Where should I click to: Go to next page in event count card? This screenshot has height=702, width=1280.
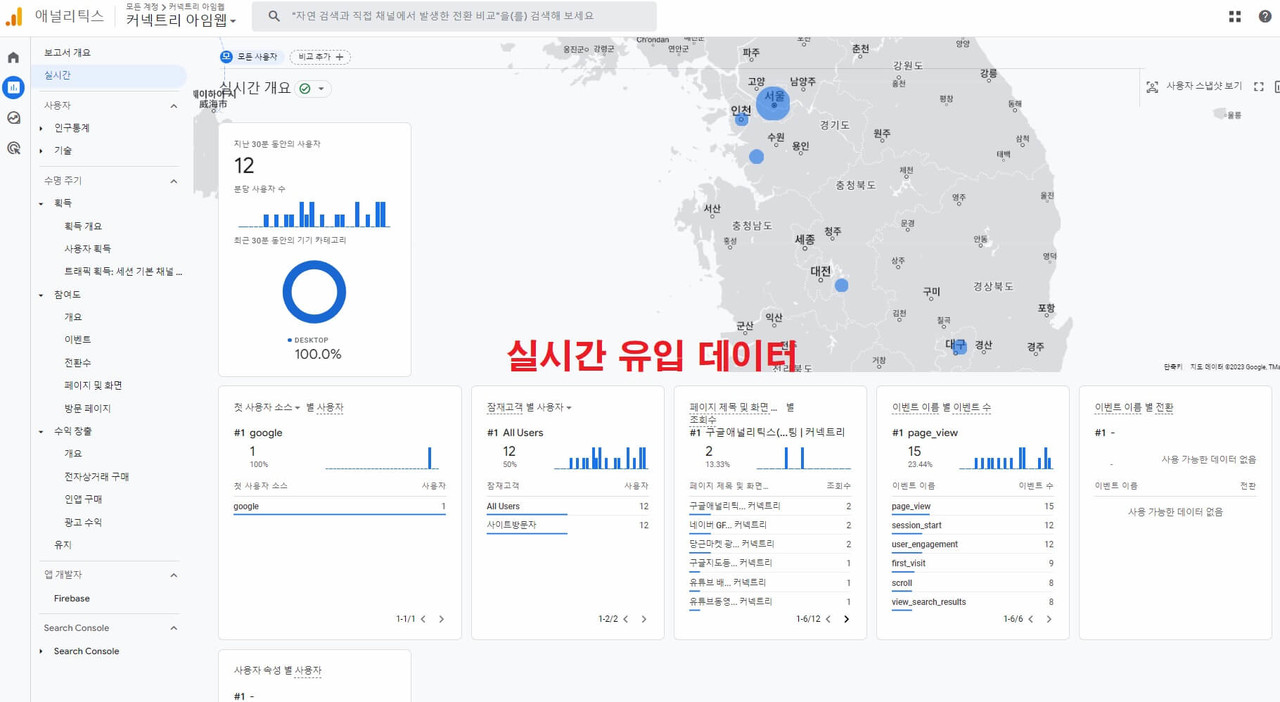coord(1049,619)
